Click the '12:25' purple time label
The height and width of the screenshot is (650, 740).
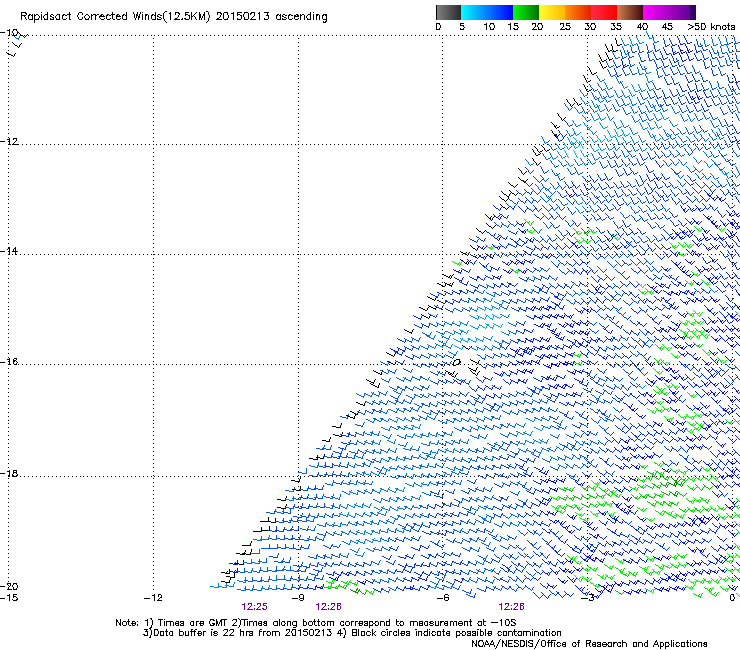(x=254, y=607)
